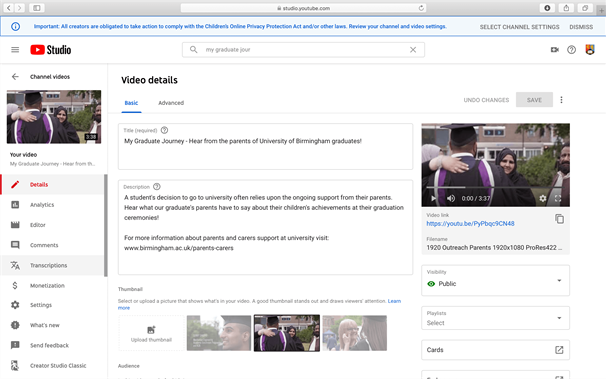Click the Upload thumbnail button
Screen dimensions: 606x379
tap(151, 333)
